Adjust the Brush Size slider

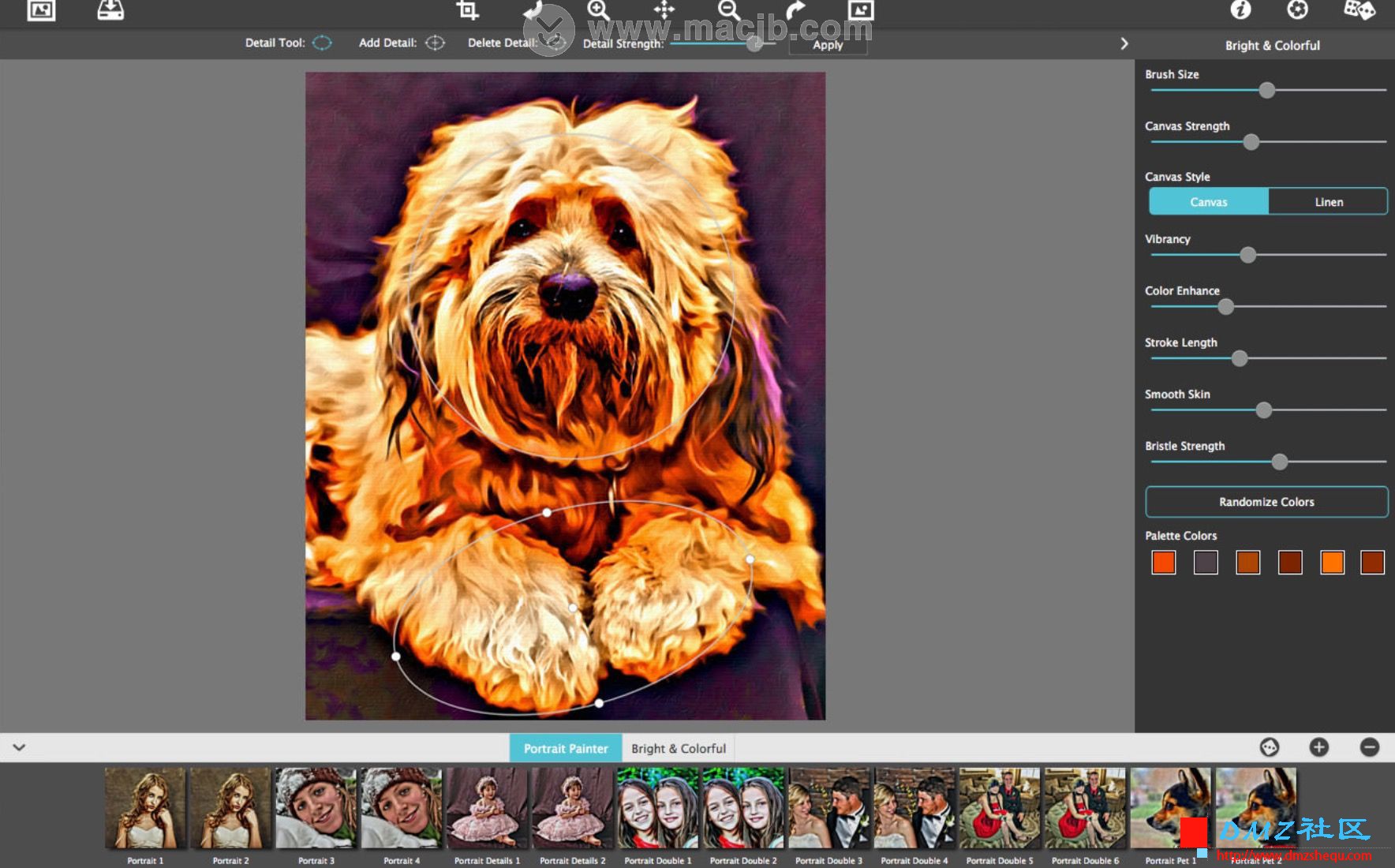point(1267,91)
